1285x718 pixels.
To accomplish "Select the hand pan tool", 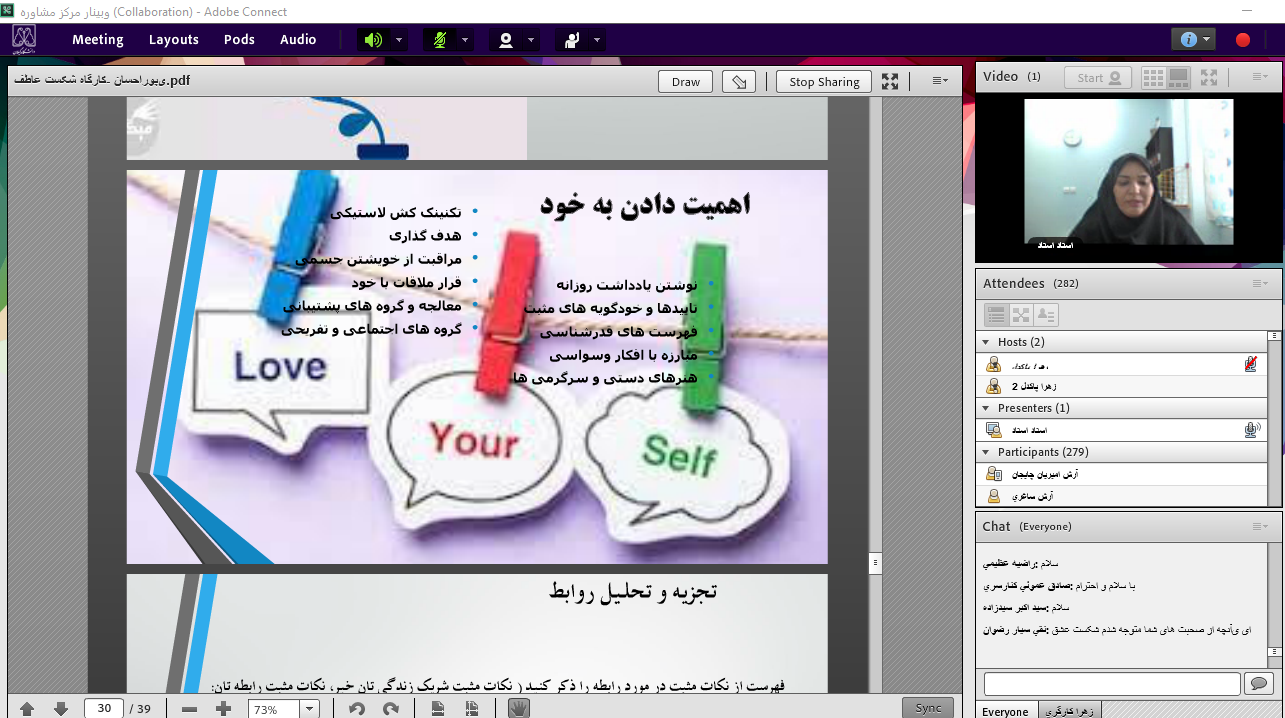I will pos(518,708).
